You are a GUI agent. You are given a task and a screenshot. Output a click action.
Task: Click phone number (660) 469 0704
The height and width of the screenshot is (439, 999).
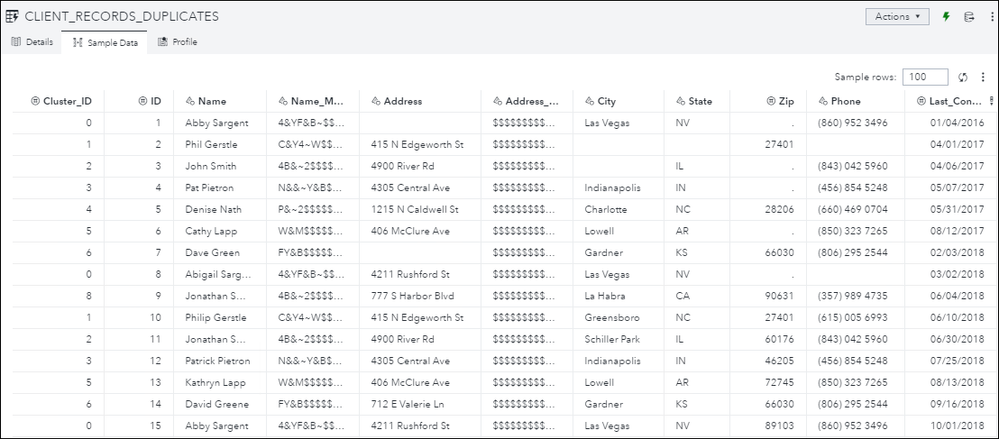pyautogui.click(x=852, y=210)
